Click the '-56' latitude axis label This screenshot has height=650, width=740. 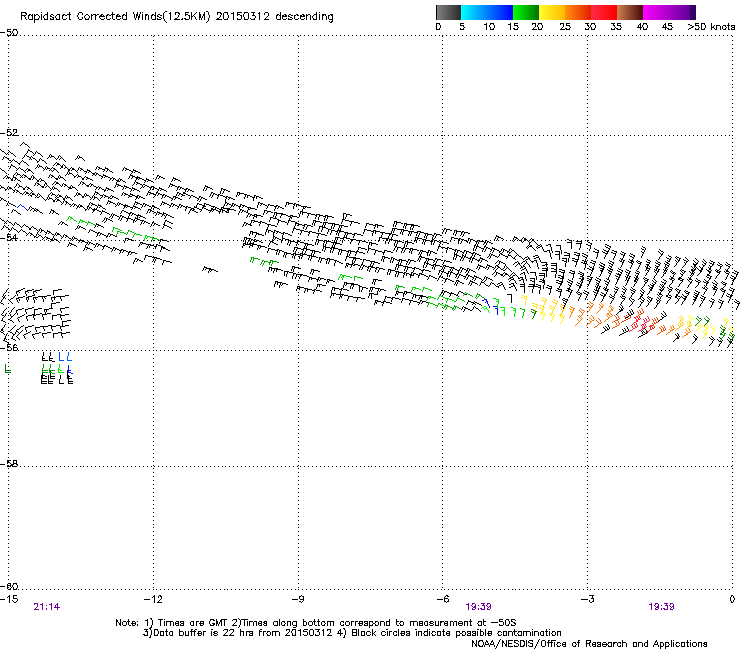pyautogui.click(x=9, y=347)
